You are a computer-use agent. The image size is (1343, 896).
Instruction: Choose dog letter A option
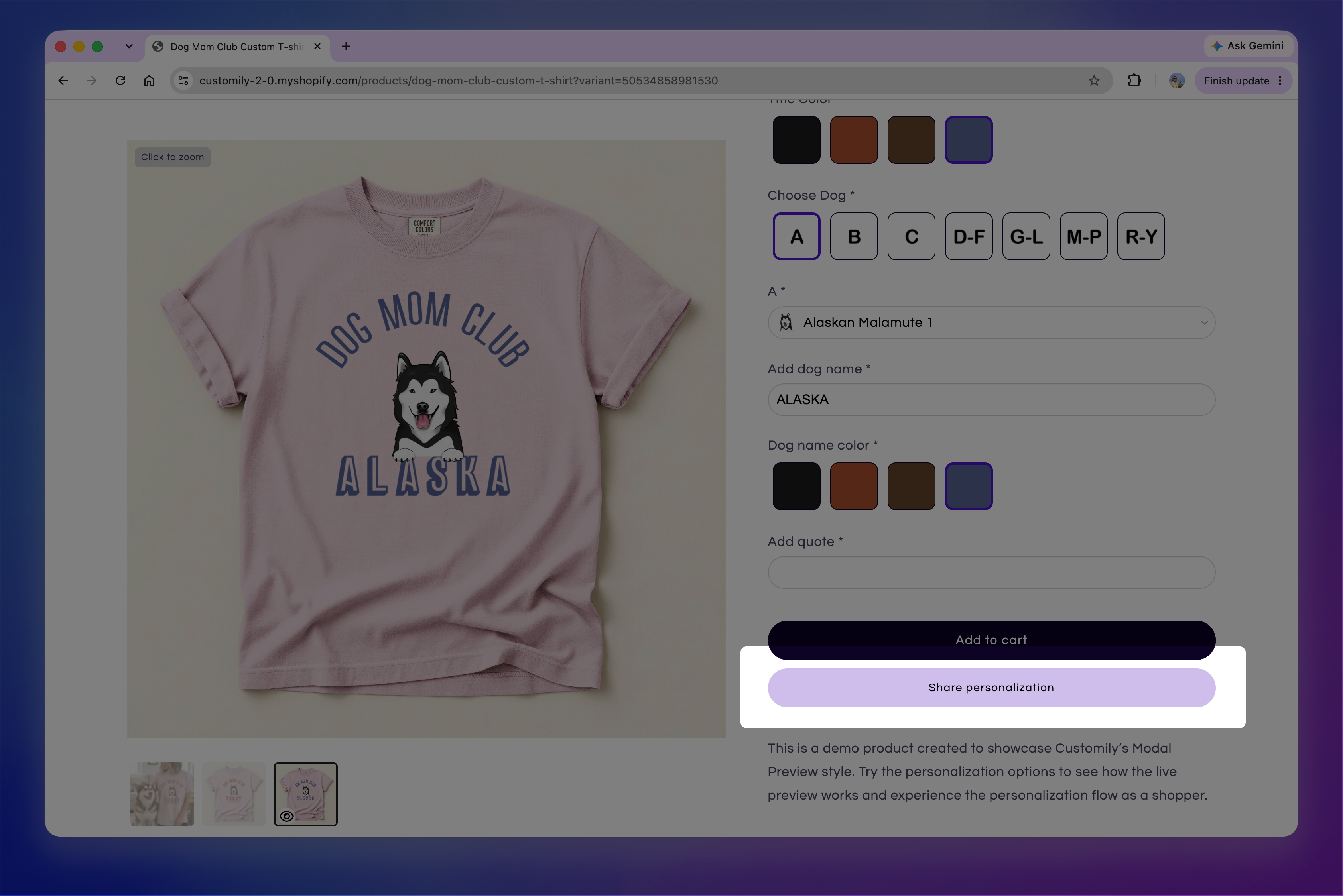click(796, 237)
